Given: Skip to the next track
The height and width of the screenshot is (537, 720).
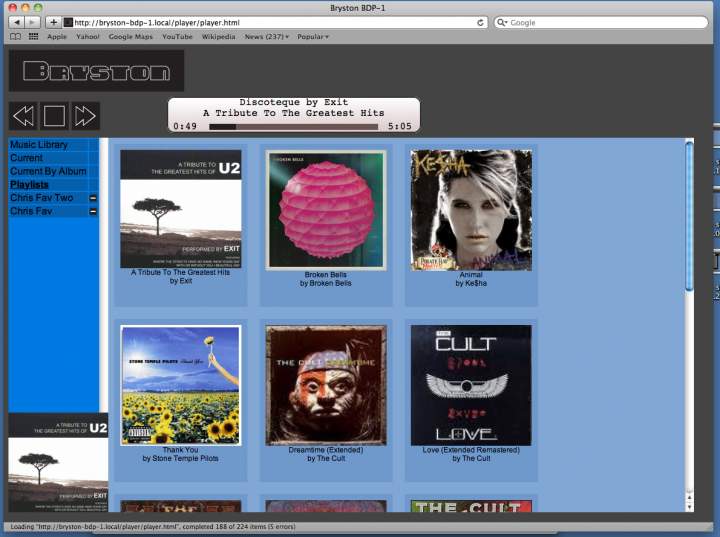Looking at the screenshot, I should 85,116.
